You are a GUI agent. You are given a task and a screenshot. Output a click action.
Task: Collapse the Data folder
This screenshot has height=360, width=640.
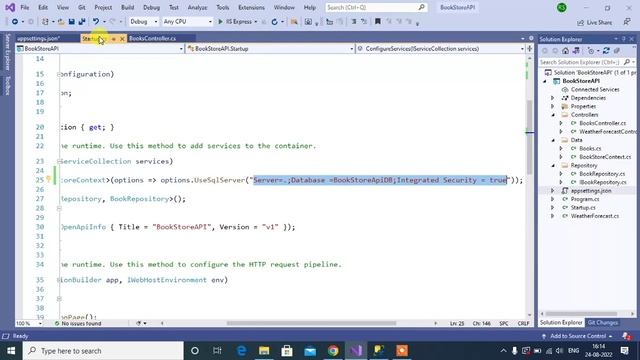(x=553, y=140)
